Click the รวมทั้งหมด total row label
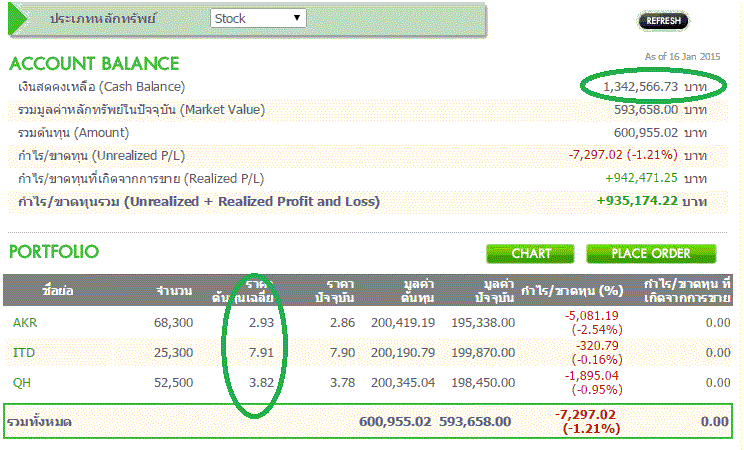The width and height of the screenshot is (744, 450). pyautogui.click(x=39, y=422)
